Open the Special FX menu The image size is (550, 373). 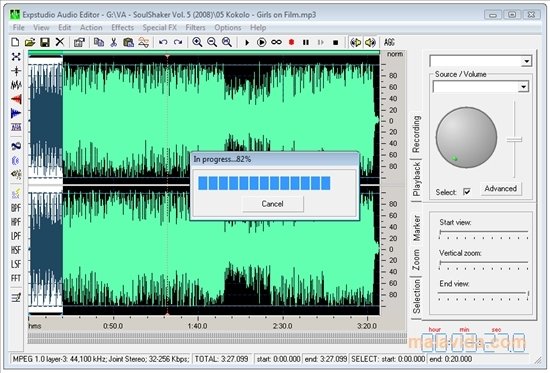click(160, 27)
